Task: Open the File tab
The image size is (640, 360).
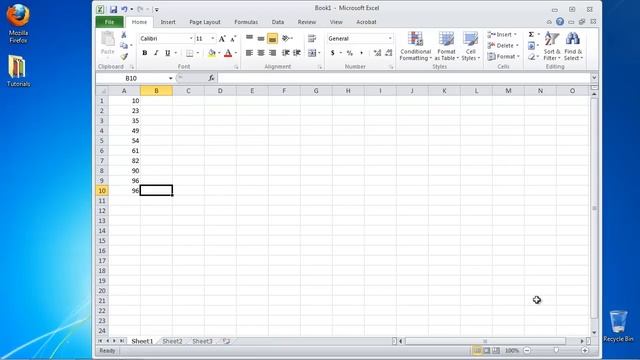Action: (x=109, y=22)
